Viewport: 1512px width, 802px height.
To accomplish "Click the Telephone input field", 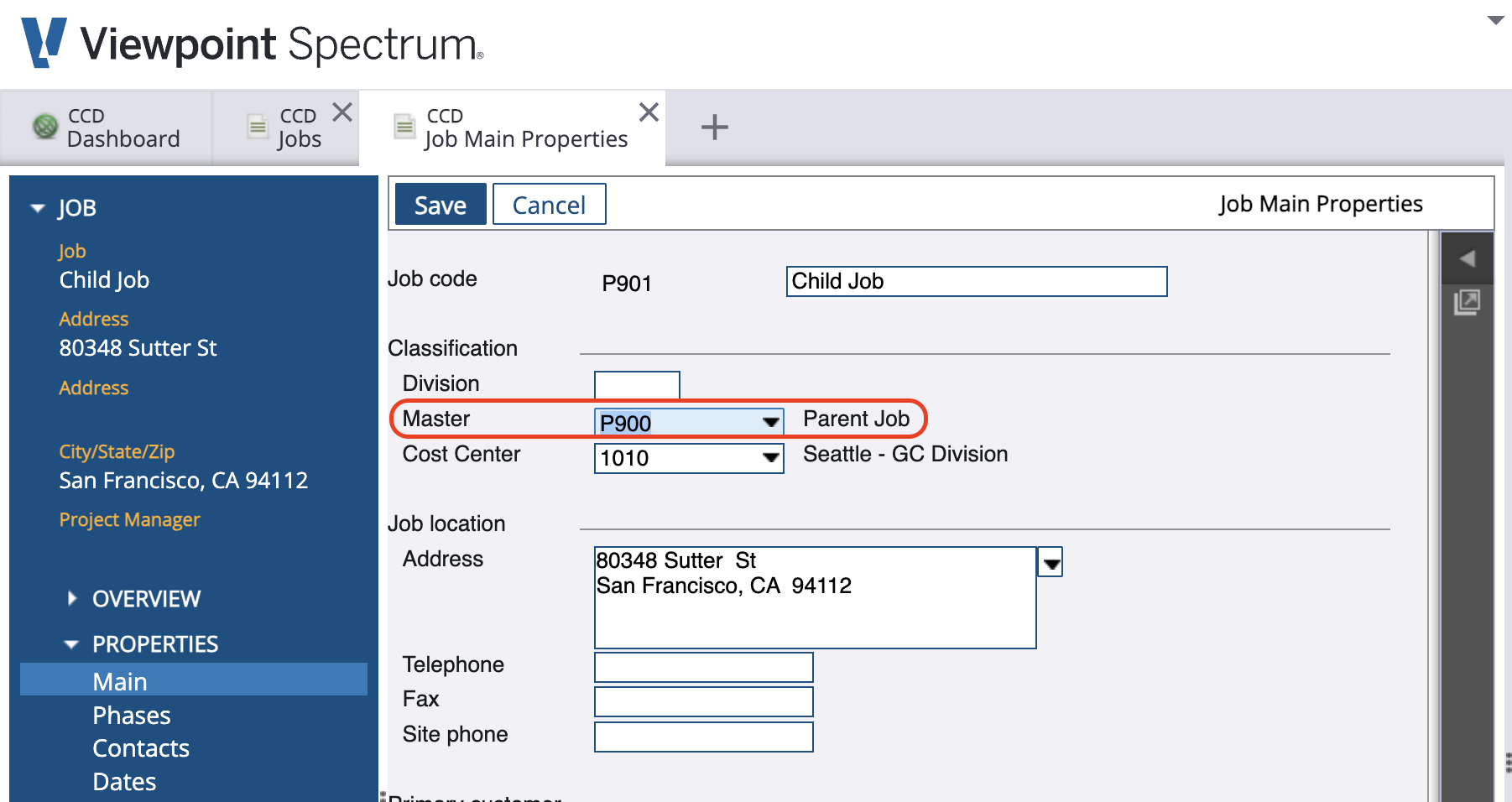I will (x=703, y=666).
